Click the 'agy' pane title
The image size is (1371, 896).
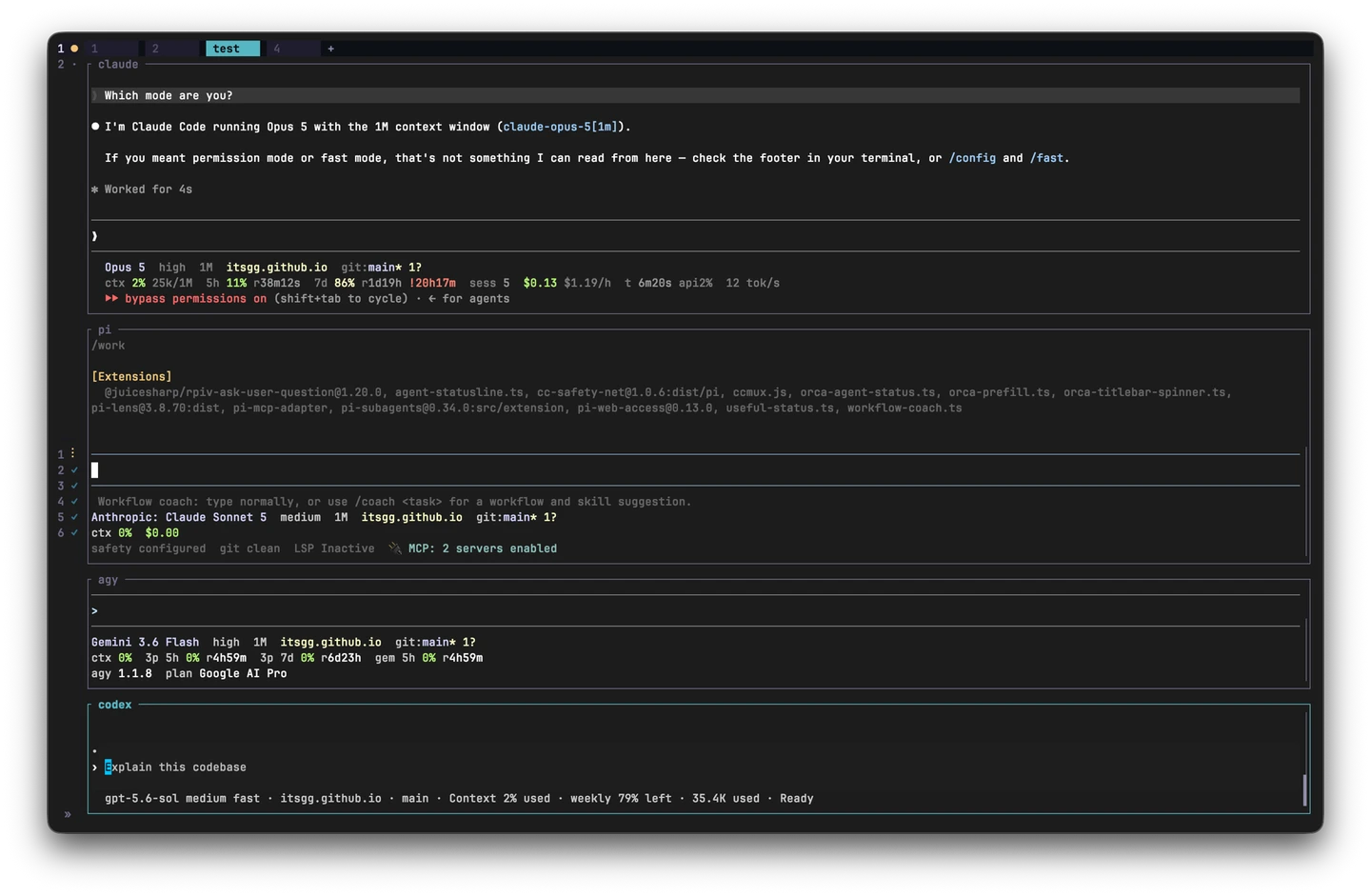108,580
